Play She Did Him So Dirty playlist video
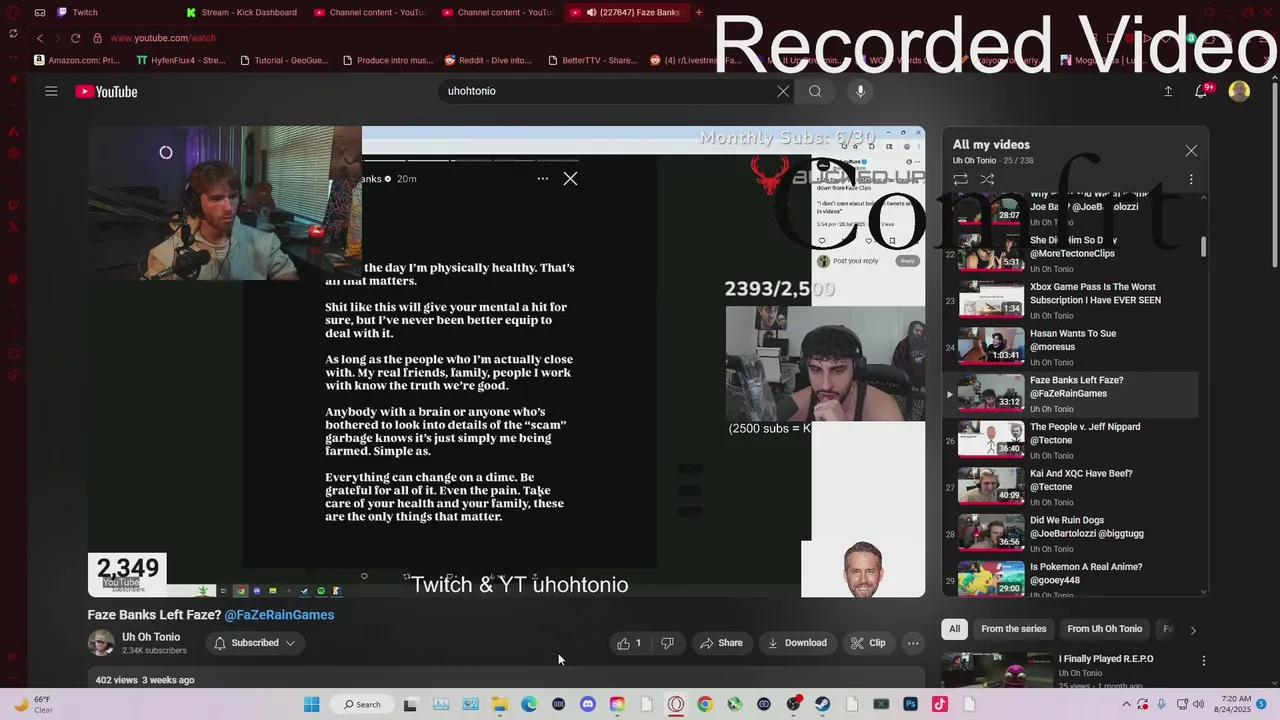The width and height of the screenshot is (1280, 720). coord(1070,254)
